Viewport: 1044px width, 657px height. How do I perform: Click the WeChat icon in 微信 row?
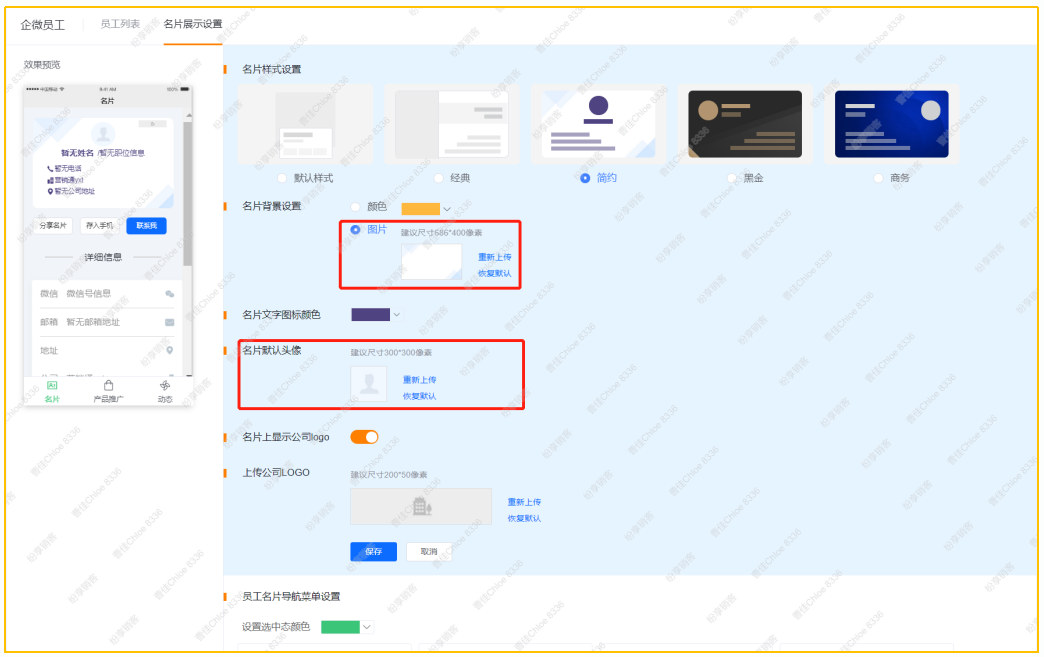tap(170, 294)
